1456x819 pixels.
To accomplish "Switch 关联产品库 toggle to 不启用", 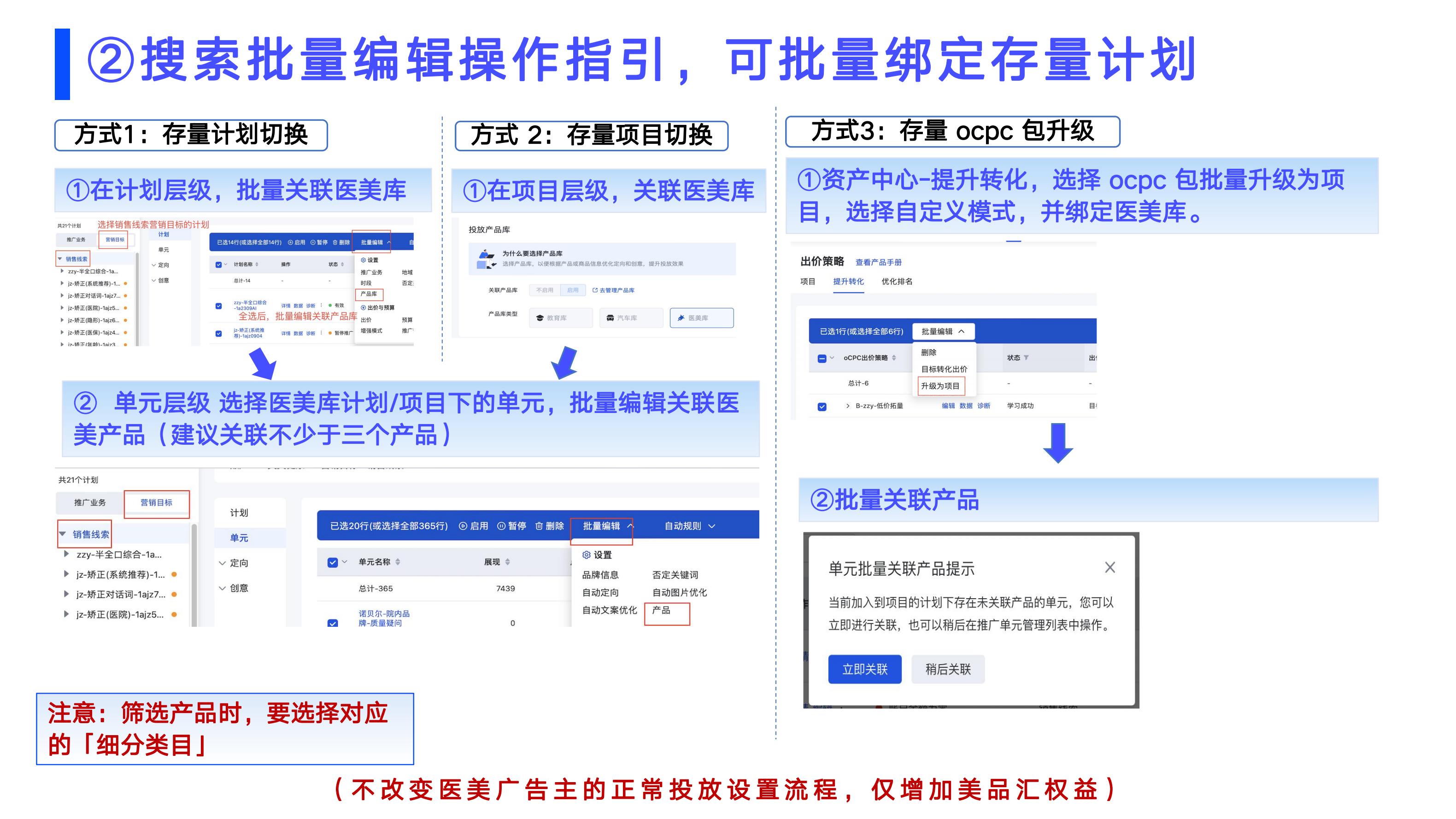I will 544,290.
